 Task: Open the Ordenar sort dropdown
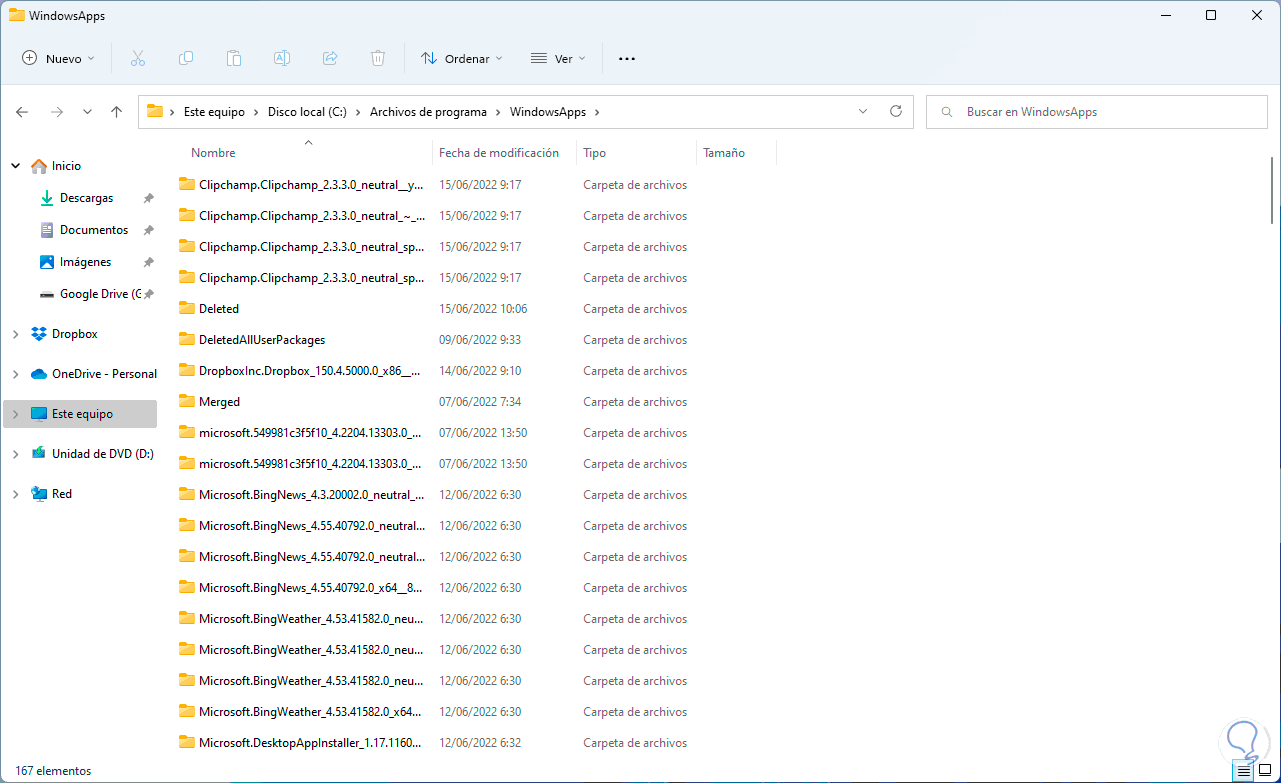coord(461,59)
